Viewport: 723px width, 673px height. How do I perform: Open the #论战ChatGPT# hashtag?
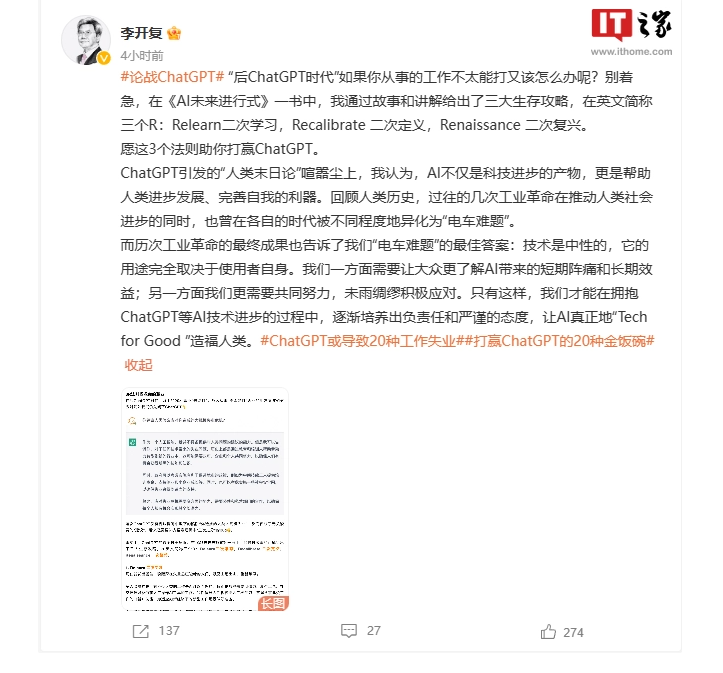(172, 77)
